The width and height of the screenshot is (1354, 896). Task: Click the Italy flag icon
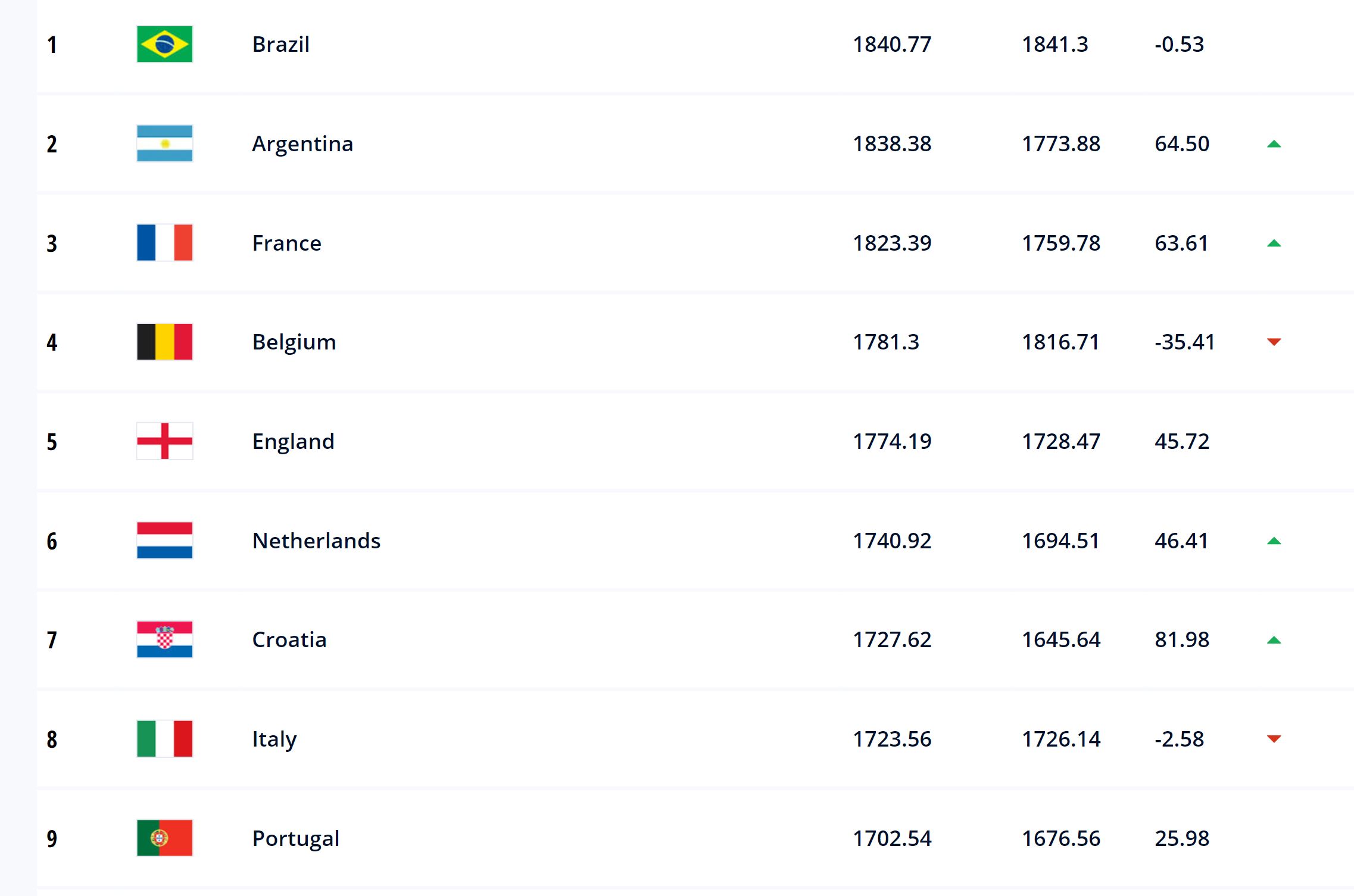164,739
